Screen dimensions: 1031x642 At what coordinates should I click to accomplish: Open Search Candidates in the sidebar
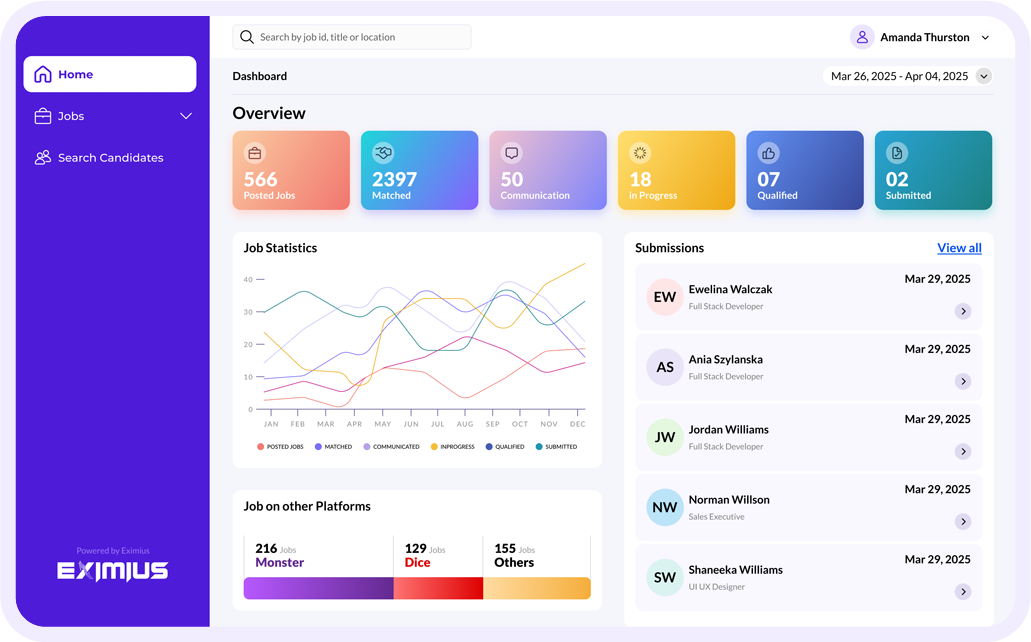[110, 158]
